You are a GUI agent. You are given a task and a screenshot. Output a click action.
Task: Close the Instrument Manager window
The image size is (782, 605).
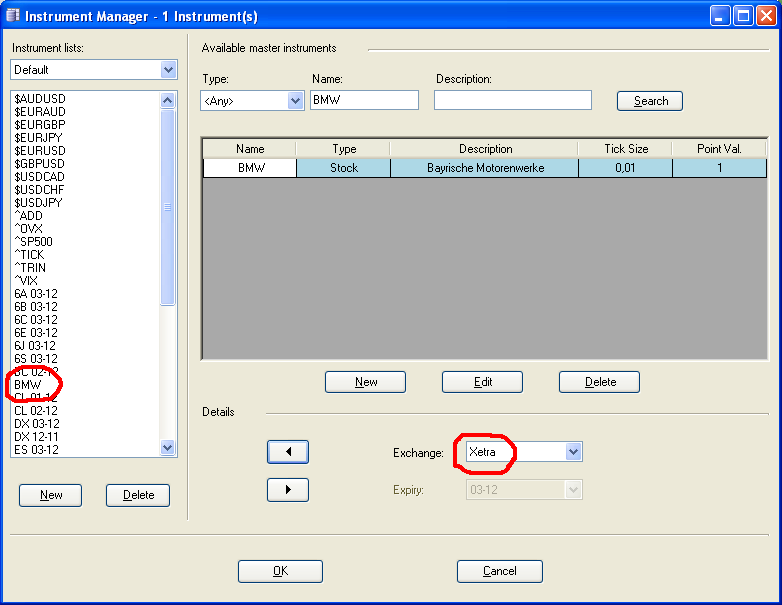coord(766,16)
